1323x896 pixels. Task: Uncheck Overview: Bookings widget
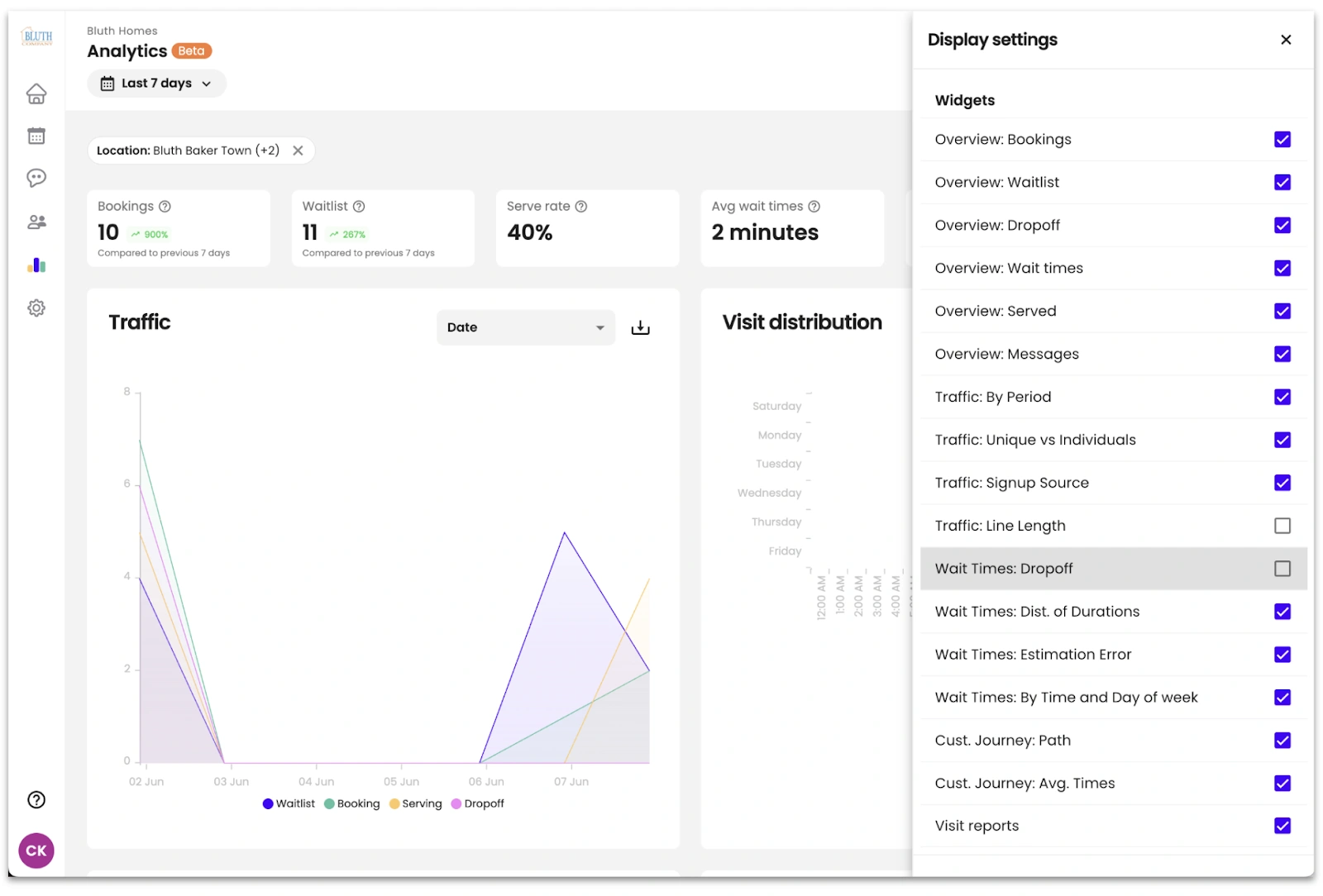tap(1282, 140)
